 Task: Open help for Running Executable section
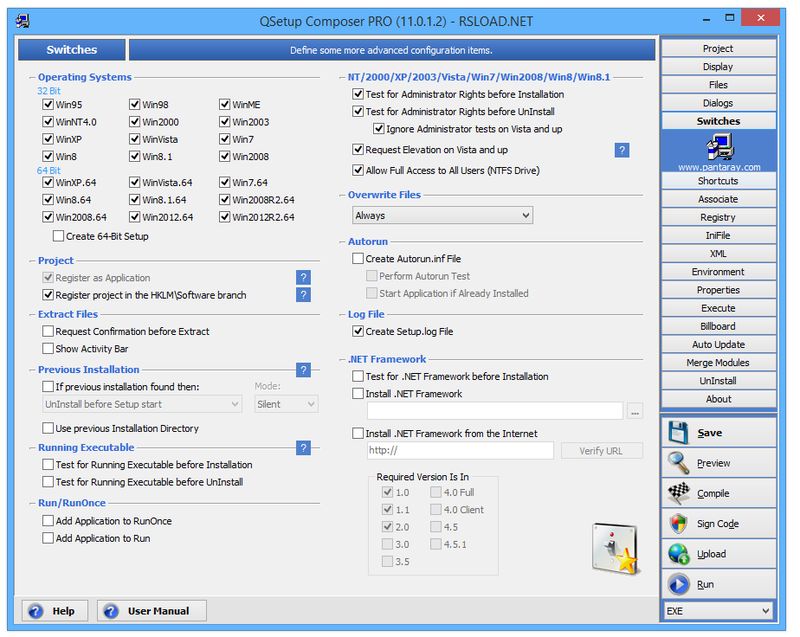[303, 448]
